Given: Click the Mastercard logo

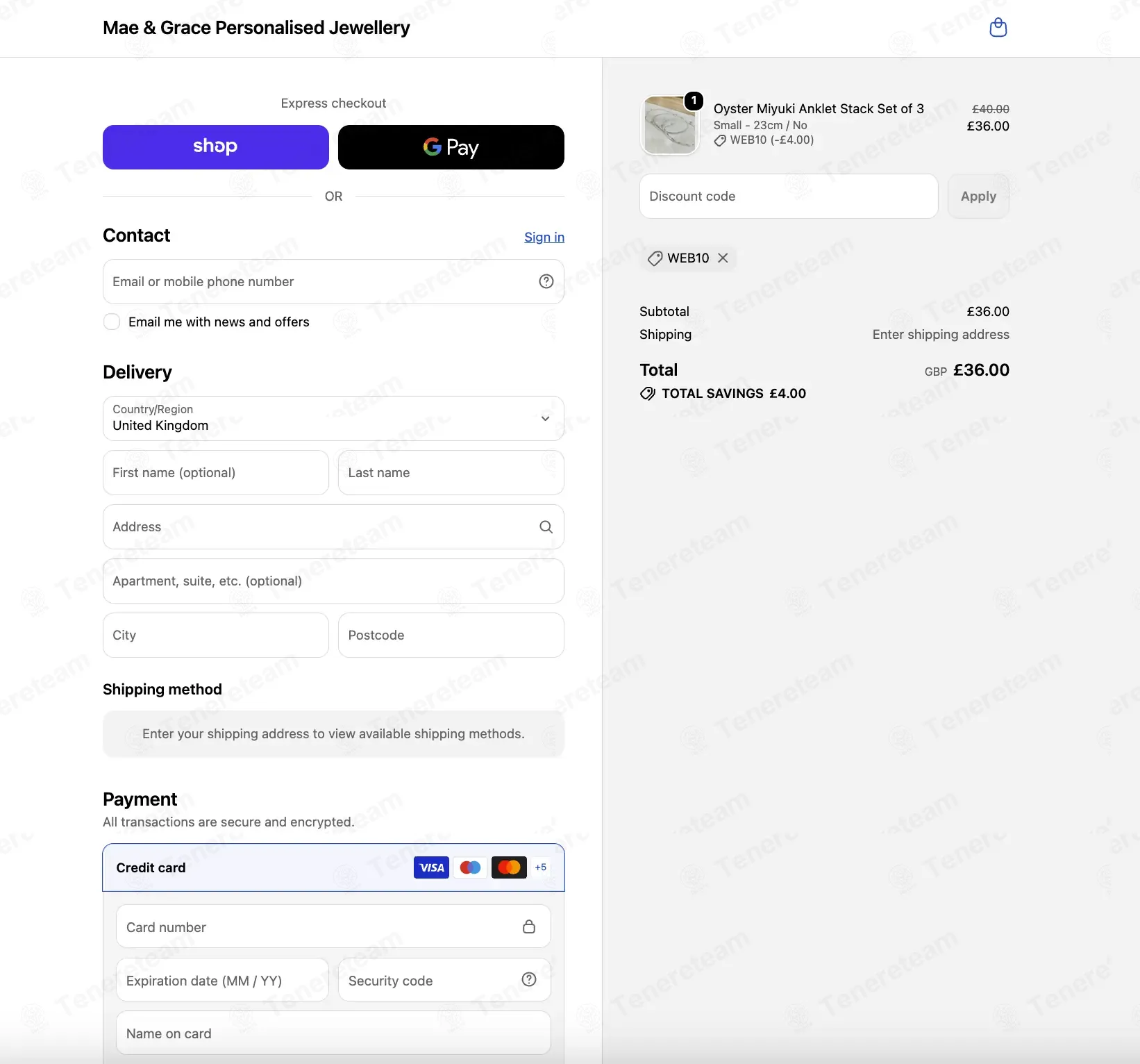Looking at the screenshot, I should (509, 867).
